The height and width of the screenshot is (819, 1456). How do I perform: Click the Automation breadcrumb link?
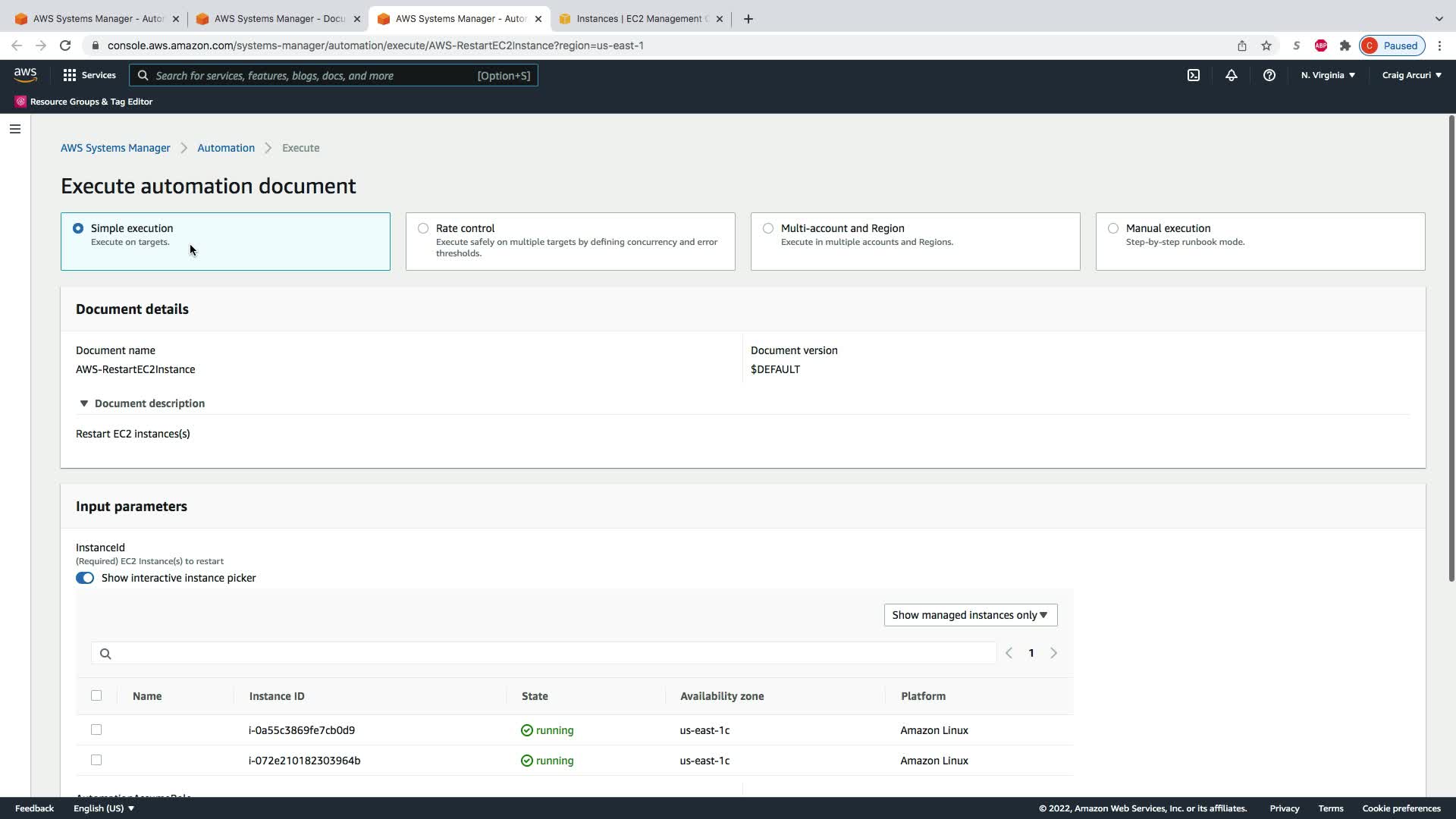click(x=226, y=148)
